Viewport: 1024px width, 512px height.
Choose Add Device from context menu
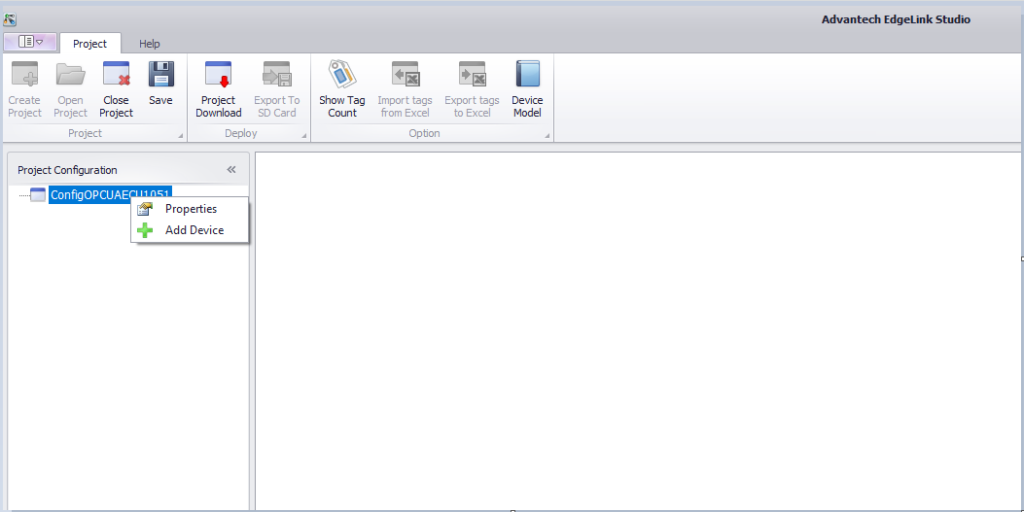click(190, 230)
